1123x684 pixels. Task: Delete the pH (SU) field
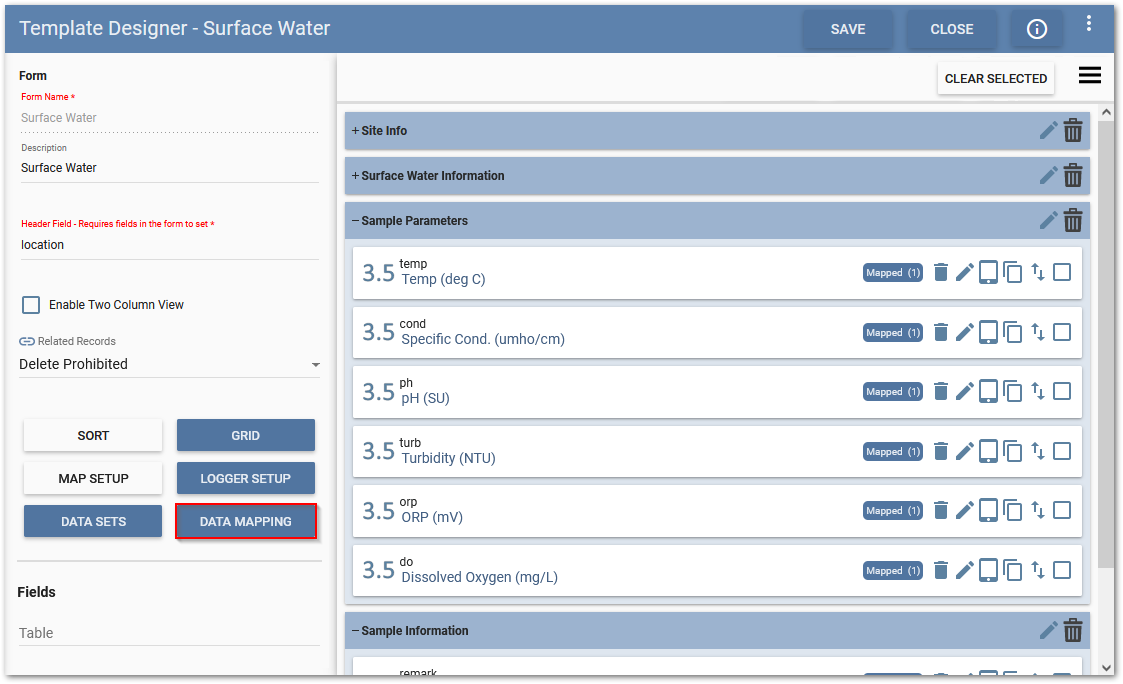coord(940,391)
